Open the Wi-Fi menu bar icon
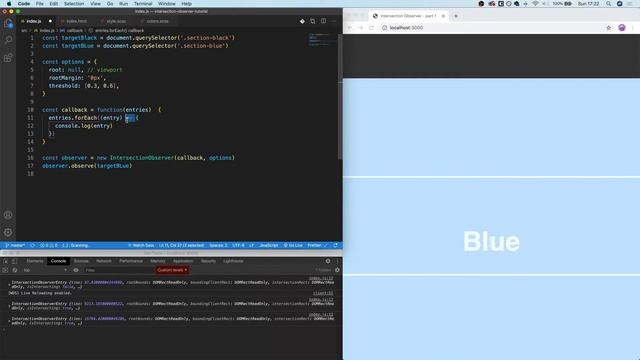Viewport: 640px width, 360px height. pyautogui.click(x=535, y=4)
